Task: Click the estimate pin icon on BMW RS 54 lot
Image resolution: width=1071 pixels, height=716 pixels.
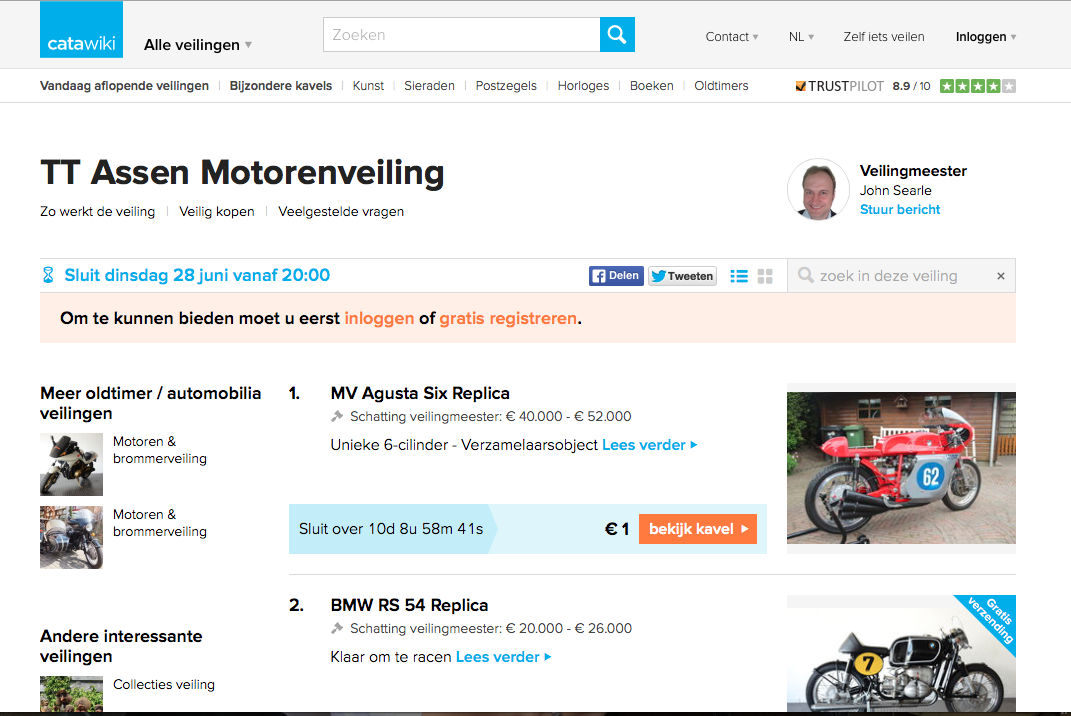Action: [338, 628]
